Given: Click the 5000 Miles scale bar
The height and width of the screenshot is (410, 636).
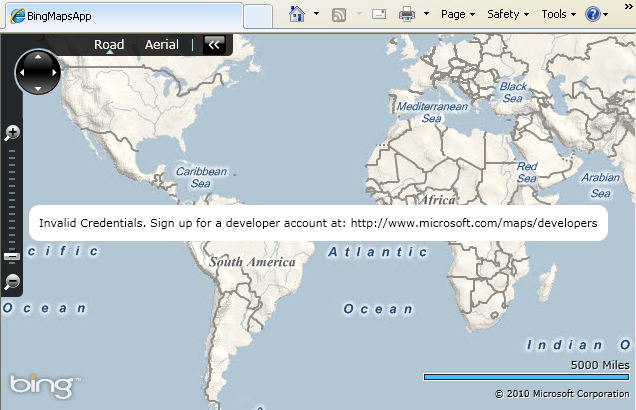Looking at the screenshot, I should 526,377.
